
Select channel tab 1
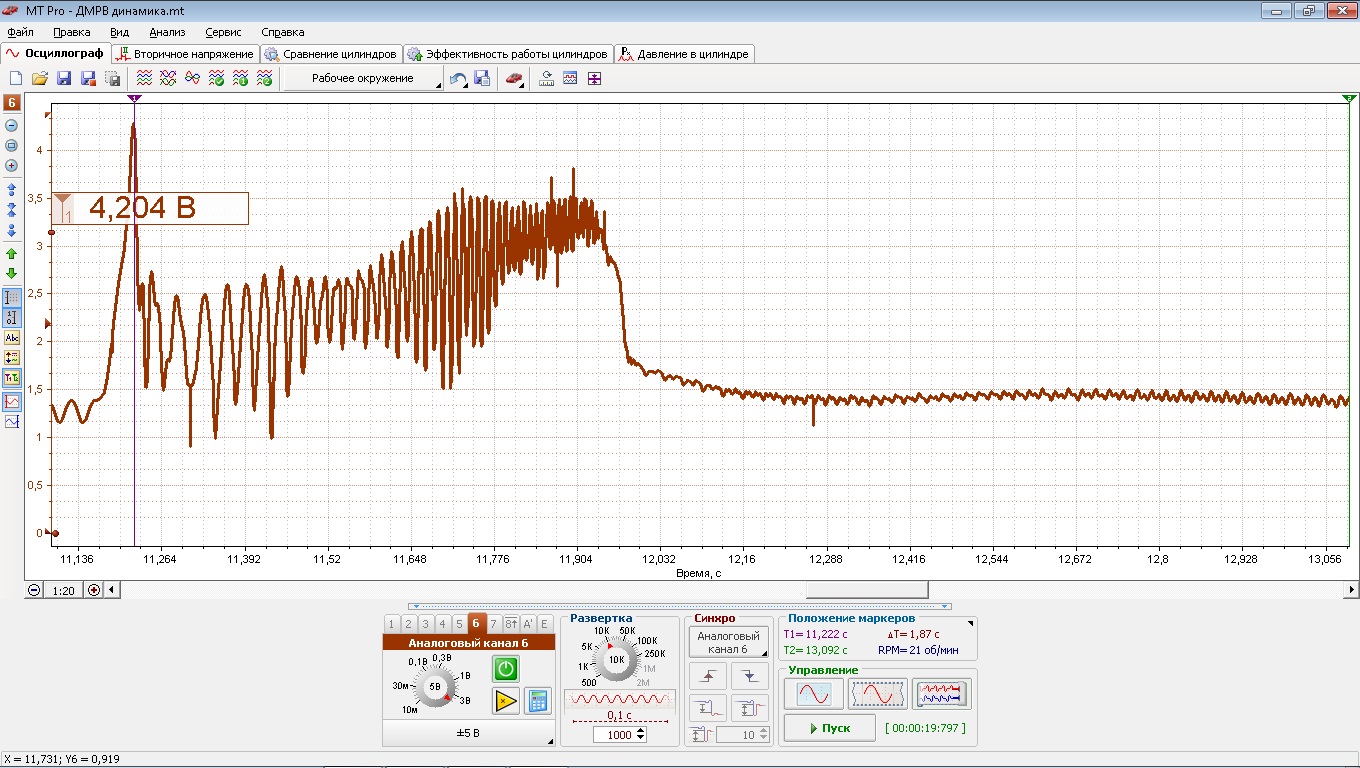coord(391,624)
